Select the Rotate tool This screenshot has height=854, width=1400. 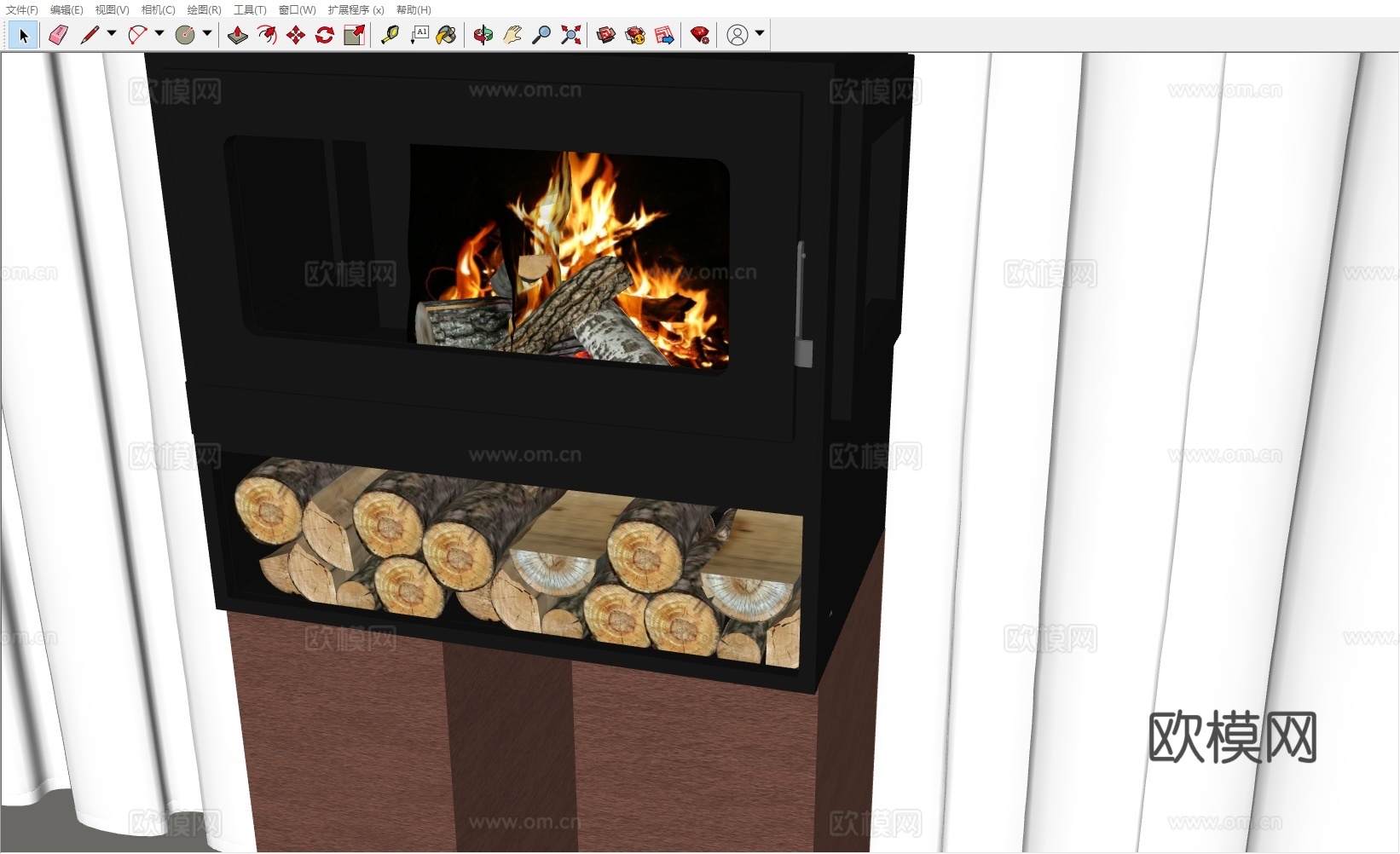[325, 35]
